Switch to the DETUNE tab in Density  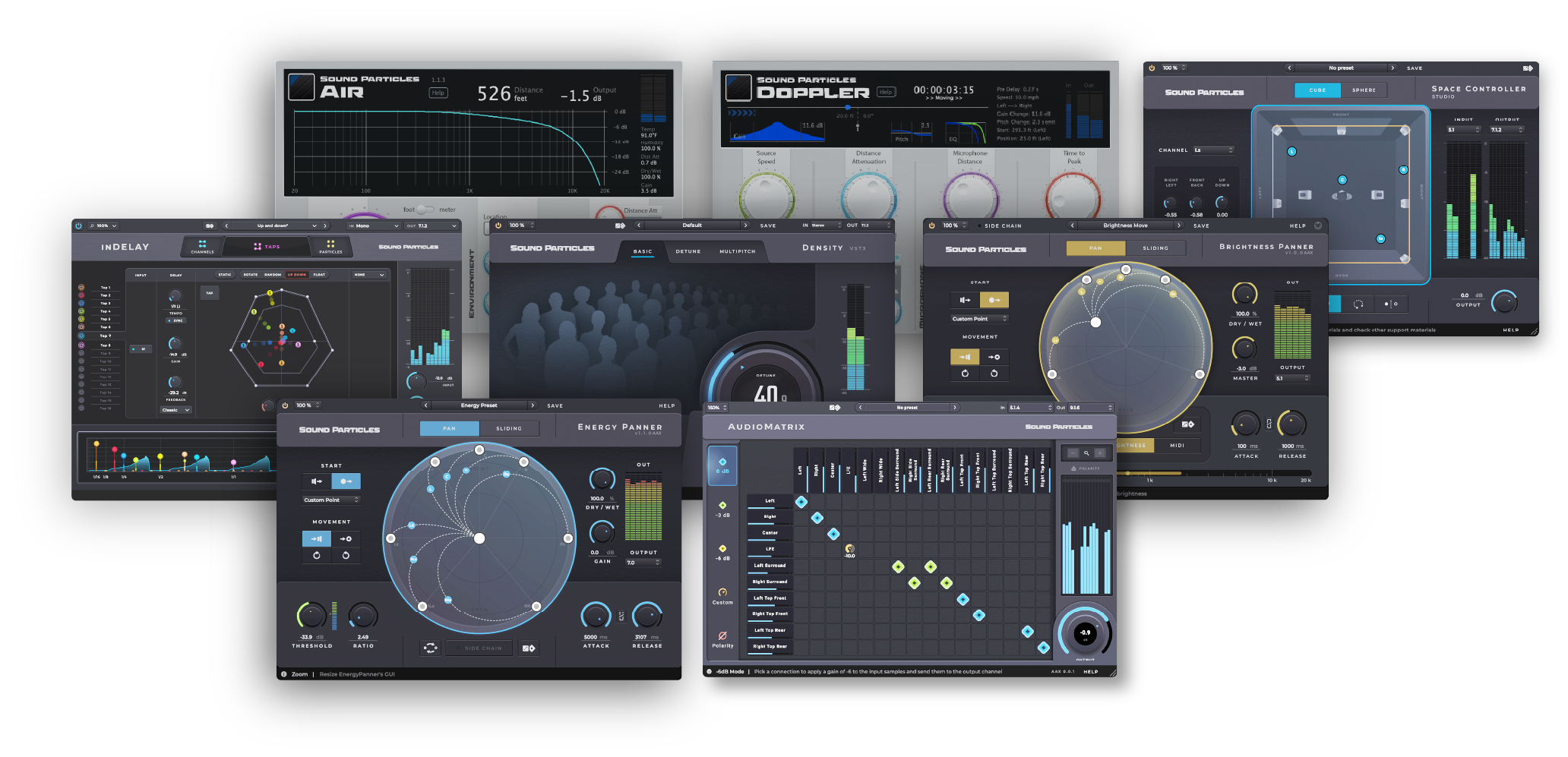(688, 251)
